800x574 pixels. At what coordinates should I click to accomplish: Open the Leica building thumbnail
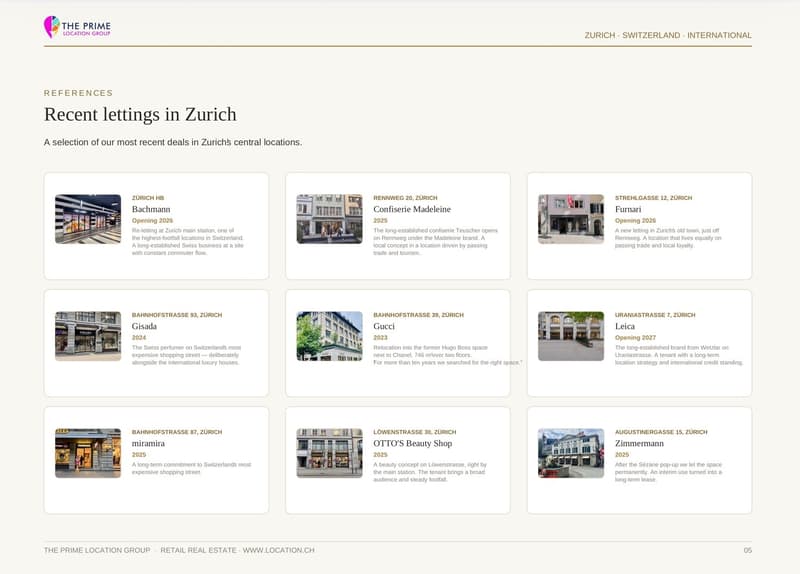(571, 336)
